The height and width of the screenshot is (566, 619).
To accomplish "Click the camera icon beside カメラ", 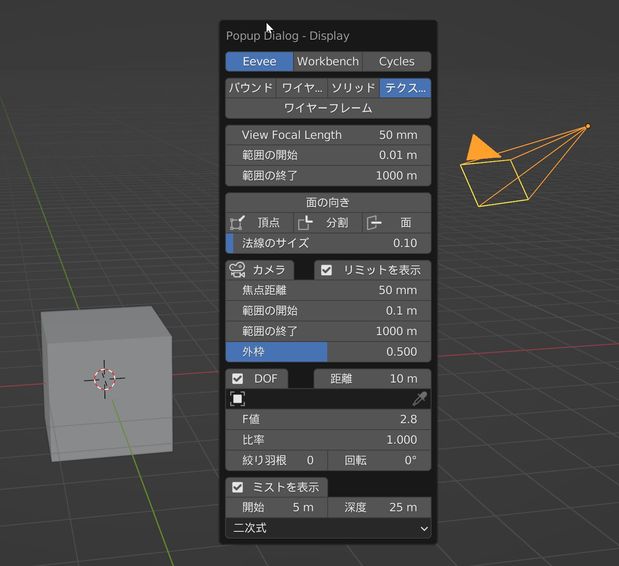I will coord(237,270).
